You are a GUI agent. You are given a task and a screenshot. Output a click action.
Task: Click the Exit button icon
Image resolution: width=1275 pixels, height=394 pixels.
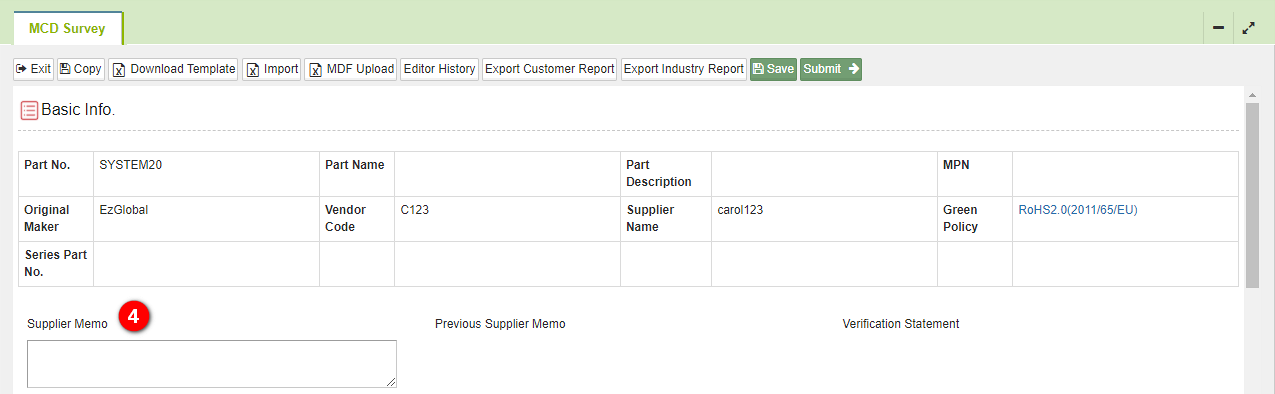click(20, 69)
